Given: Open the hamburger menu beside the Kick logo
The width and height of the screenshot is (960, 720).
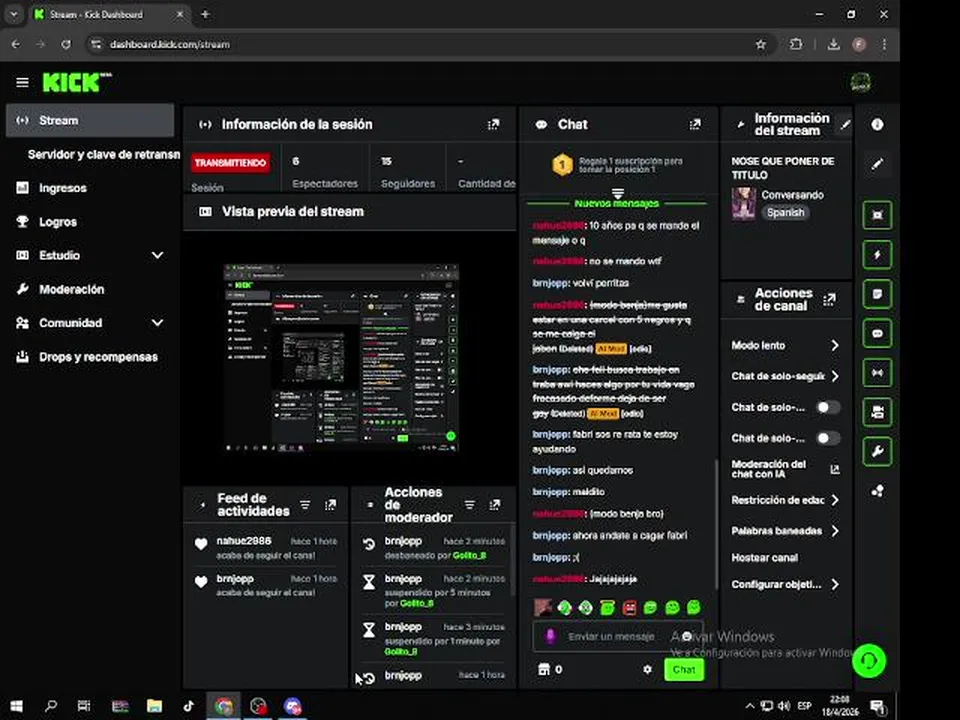Looking at the screenshot, I should pos(22,82).
